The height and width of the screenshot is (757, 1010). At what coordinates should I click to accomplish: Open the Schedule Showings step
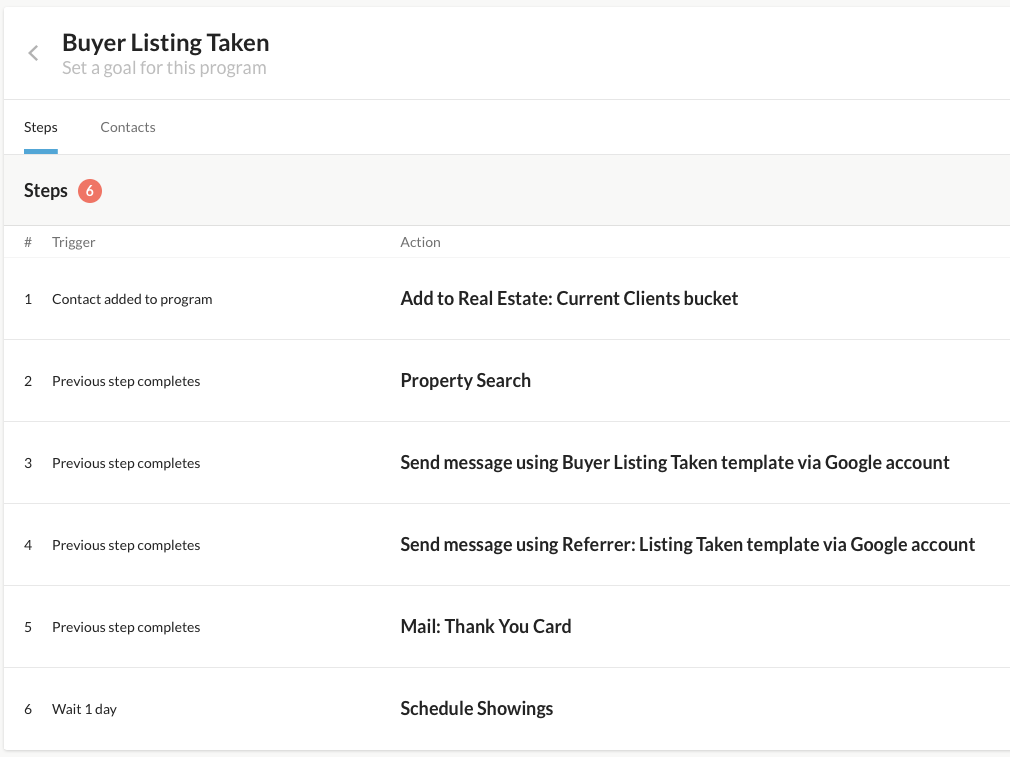[477, 708]
